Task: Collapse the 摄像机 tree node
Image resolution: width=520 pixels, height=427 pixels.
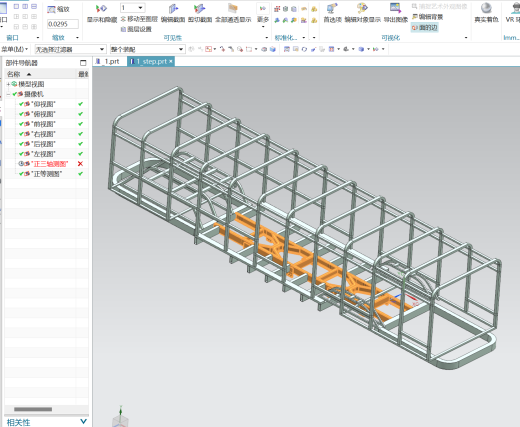Action: pos(8,94)
